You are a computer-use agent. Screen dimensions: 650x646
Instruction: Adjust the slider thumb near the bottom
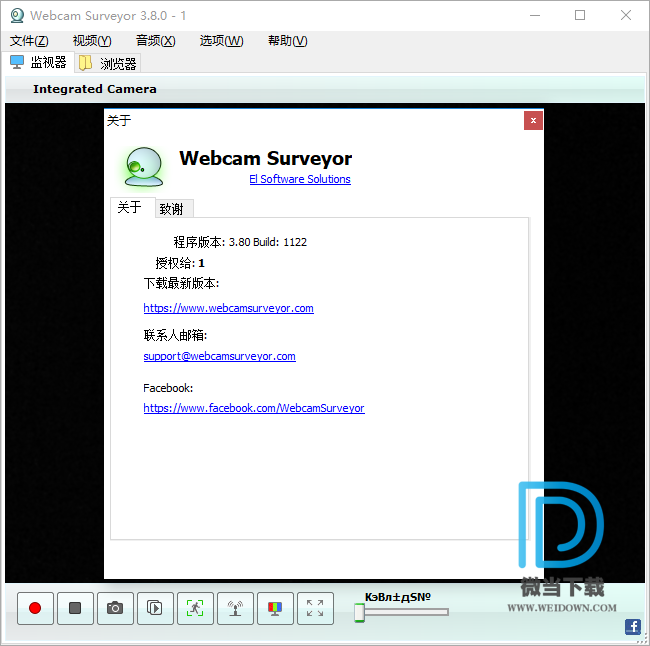click(359, 612)
